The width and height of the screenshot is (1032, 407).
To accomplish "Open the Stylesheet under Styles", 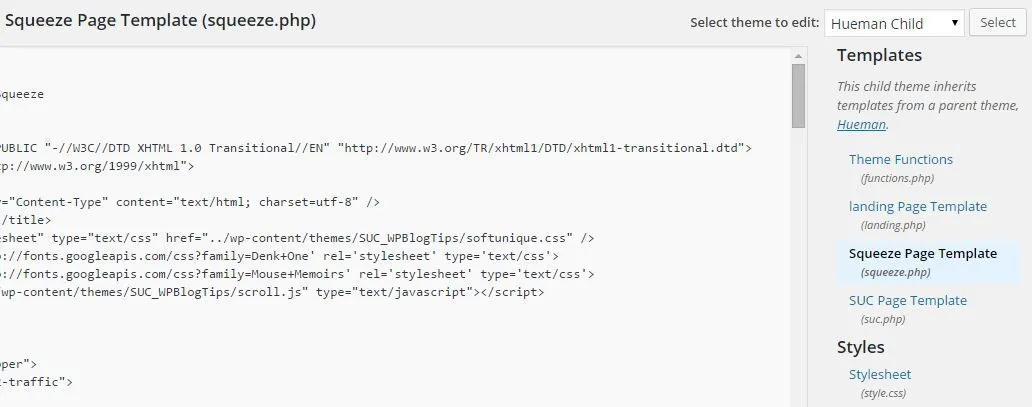I will (880, 375).
